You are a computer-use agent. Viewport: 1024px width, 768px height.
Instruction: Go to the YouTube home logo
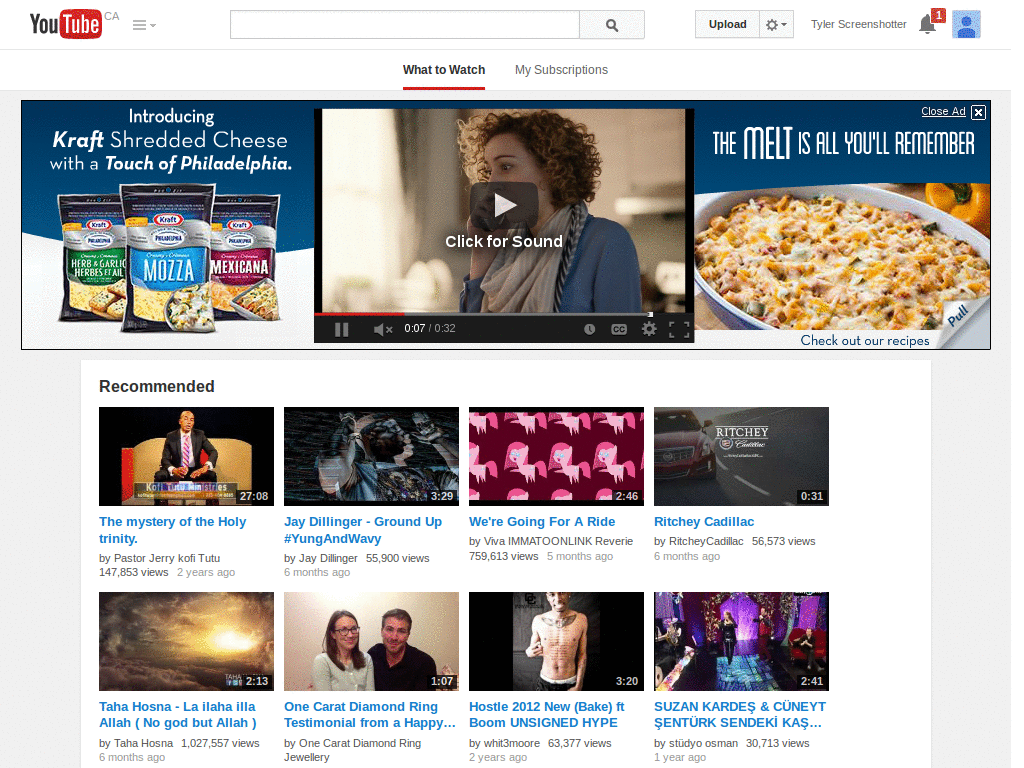pos(65,24)
